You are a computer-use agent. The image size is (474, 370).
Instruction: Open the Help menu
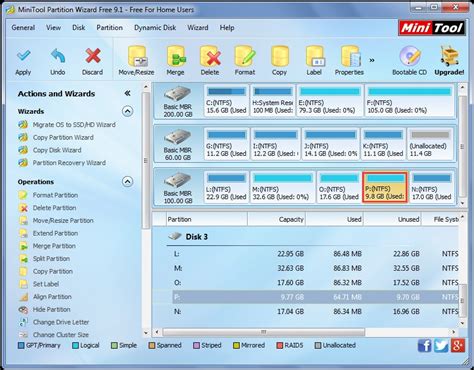click(227, 28)
